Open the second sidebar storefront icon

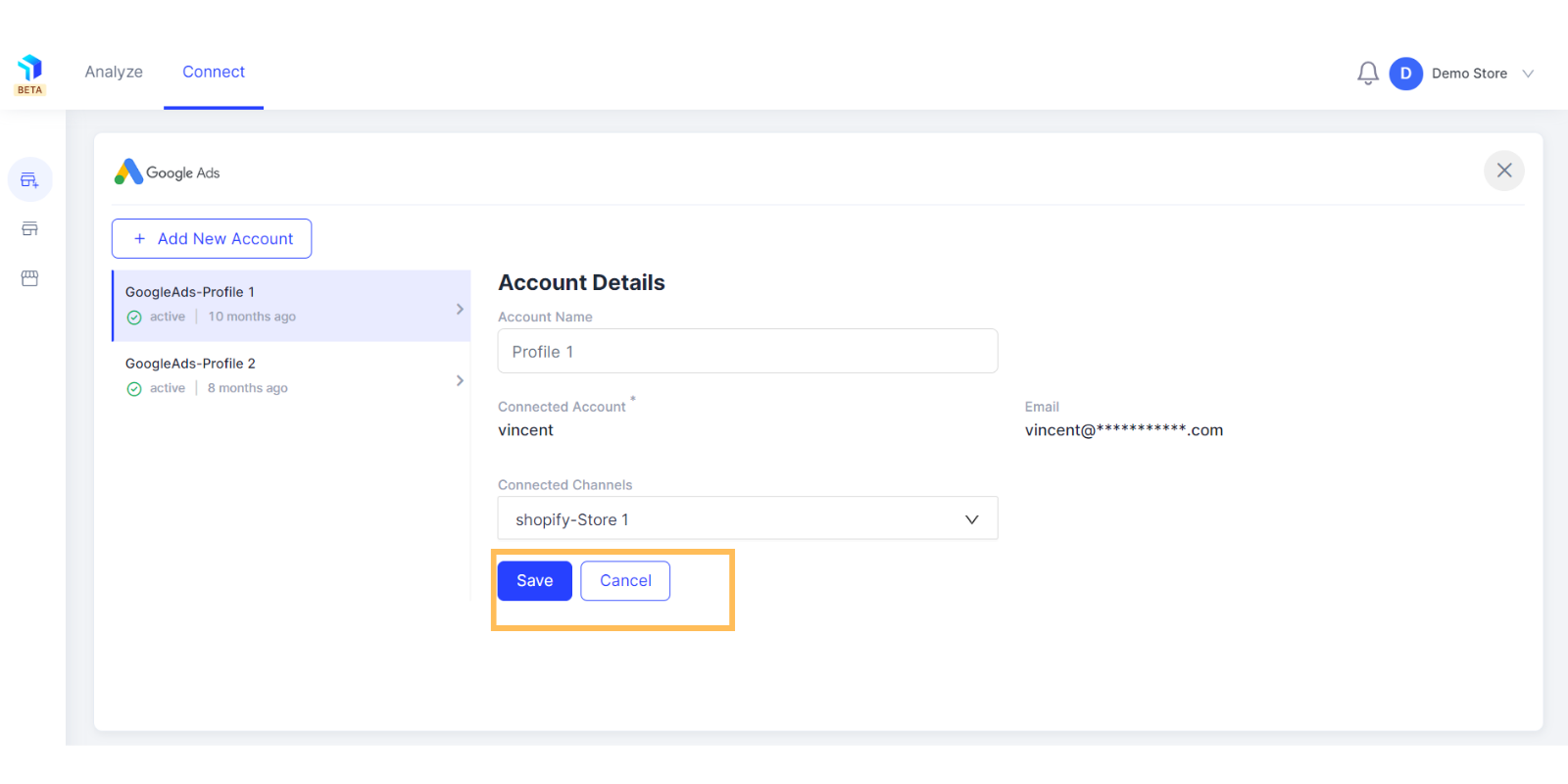click(x=29, y=229)
